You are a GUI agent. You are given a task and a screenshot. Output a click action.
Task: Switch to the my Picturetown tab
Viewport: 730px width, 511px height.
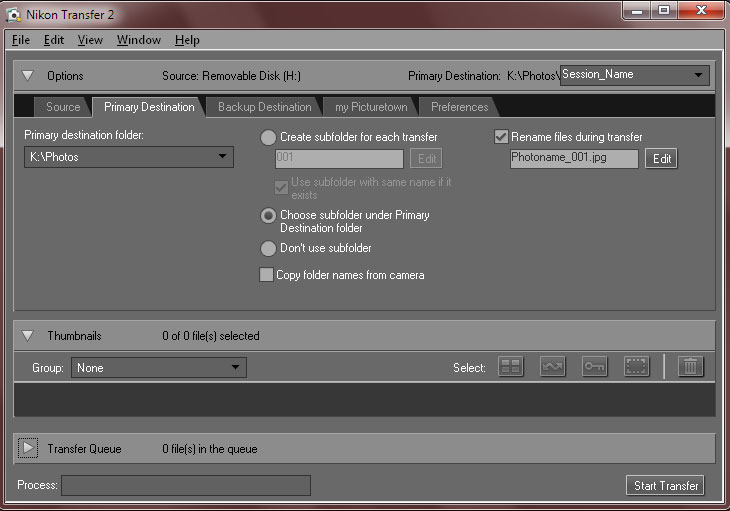coord(371,107)
